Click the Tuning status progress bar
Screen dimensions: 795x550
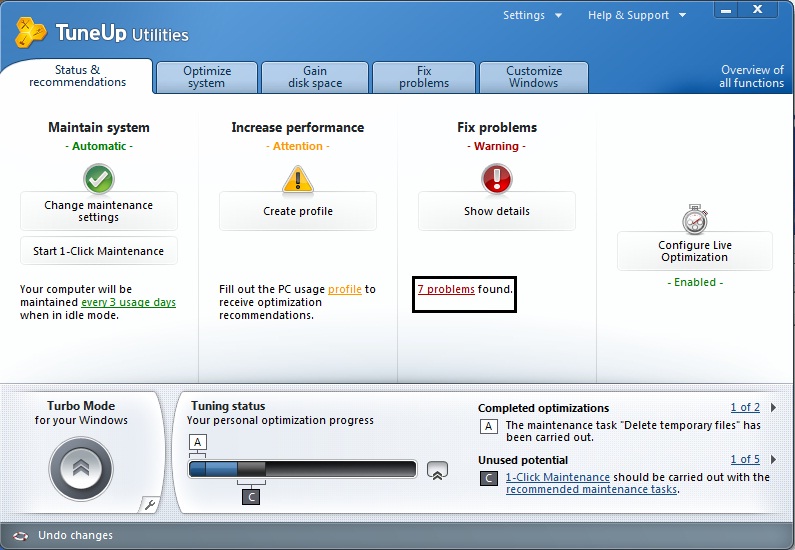click(303, 469)
